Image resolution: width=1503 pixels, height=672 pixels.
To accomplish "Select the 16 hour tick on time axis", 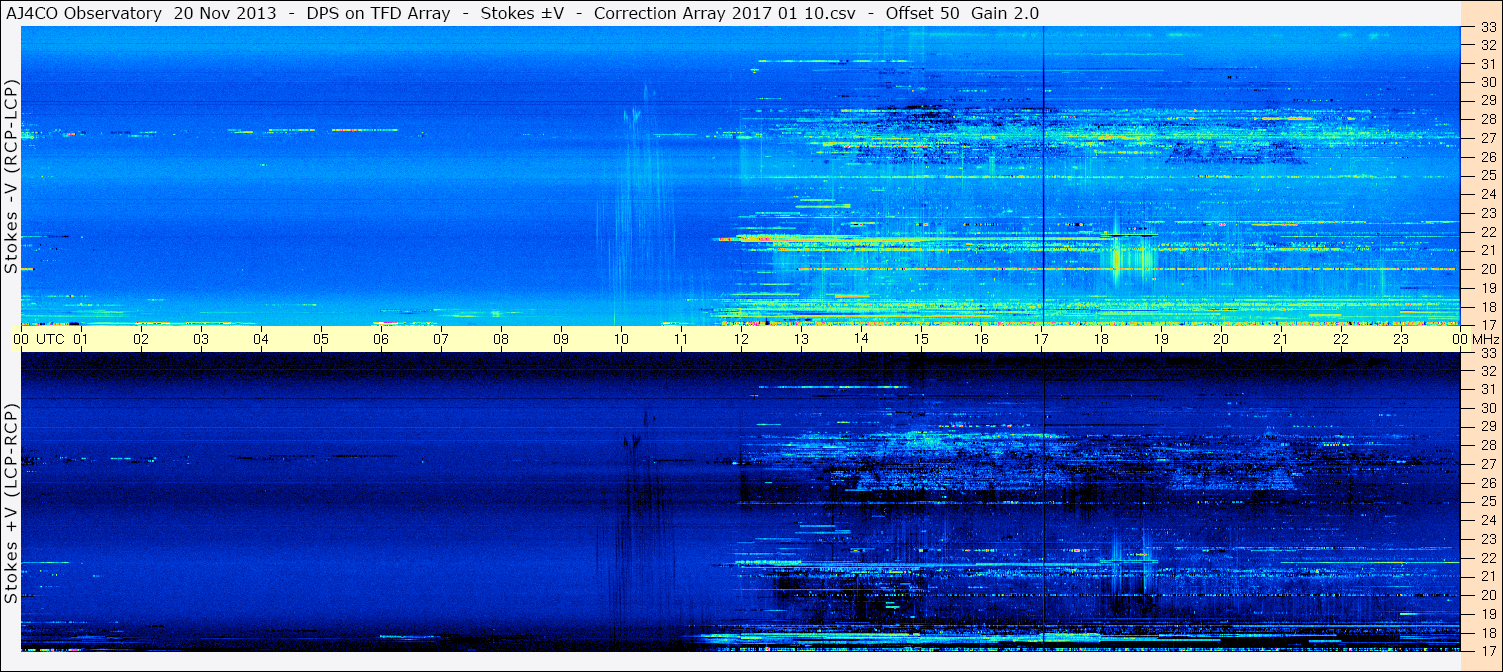I will click(x=981, y=339).
